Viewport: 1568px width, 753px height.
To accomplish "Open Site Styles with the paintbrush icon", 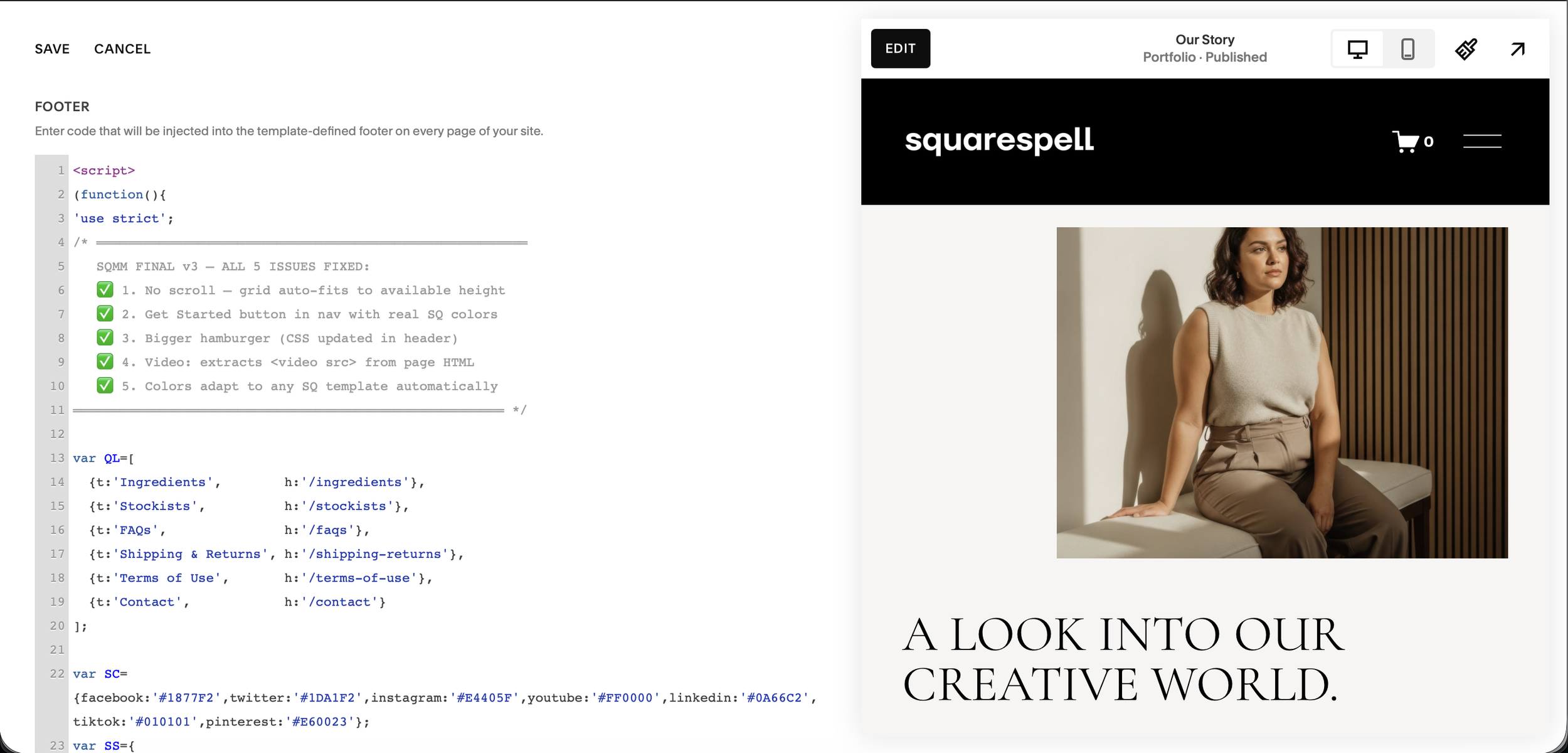I will coord(1466,48).
